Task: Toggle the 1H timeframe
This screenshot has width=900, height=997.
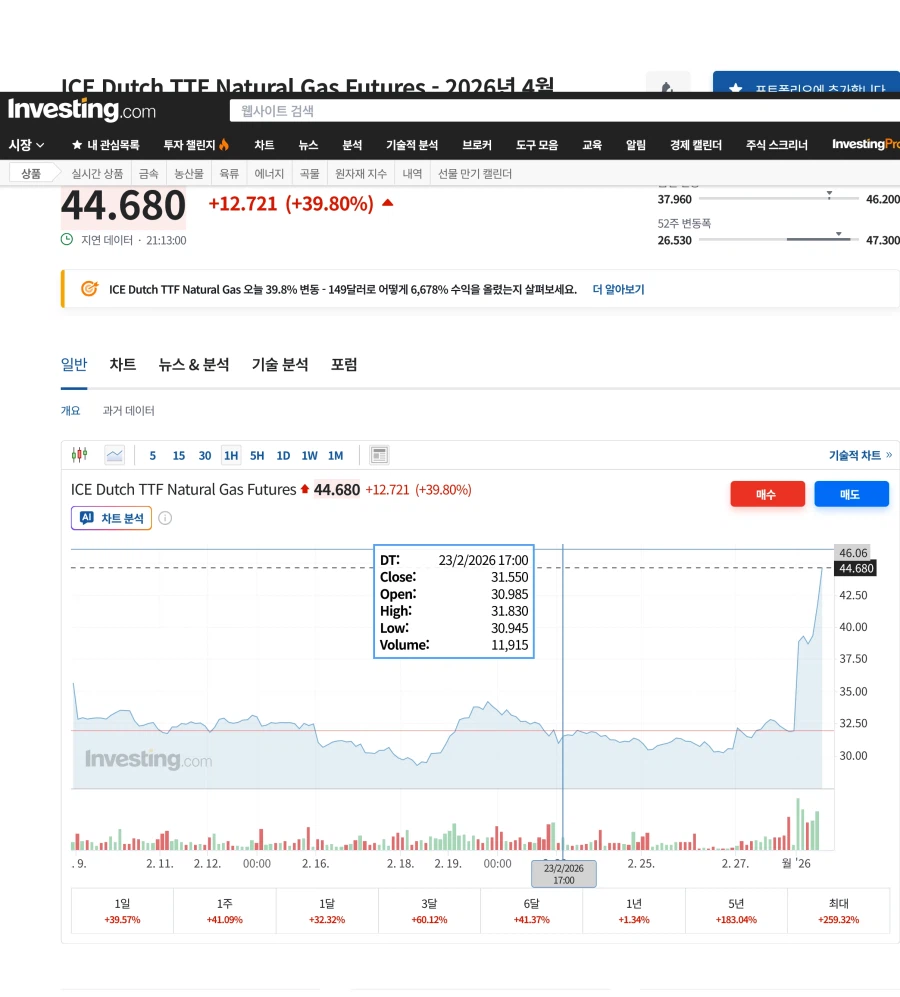Action: [x=231, y=455]
